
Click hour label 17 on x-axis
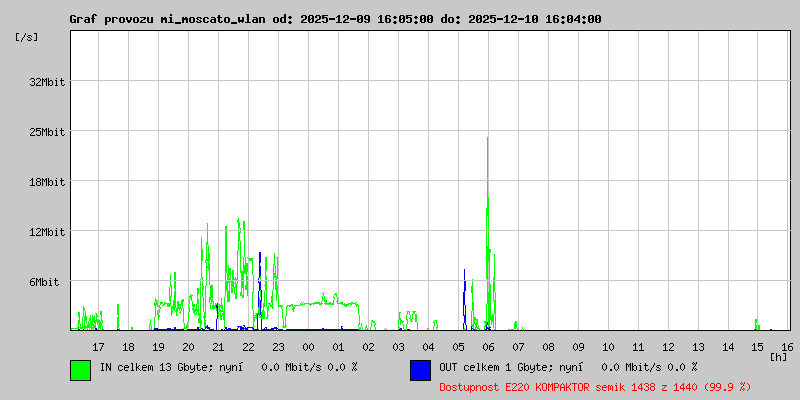pyautogui.click(x=98, y=347)
